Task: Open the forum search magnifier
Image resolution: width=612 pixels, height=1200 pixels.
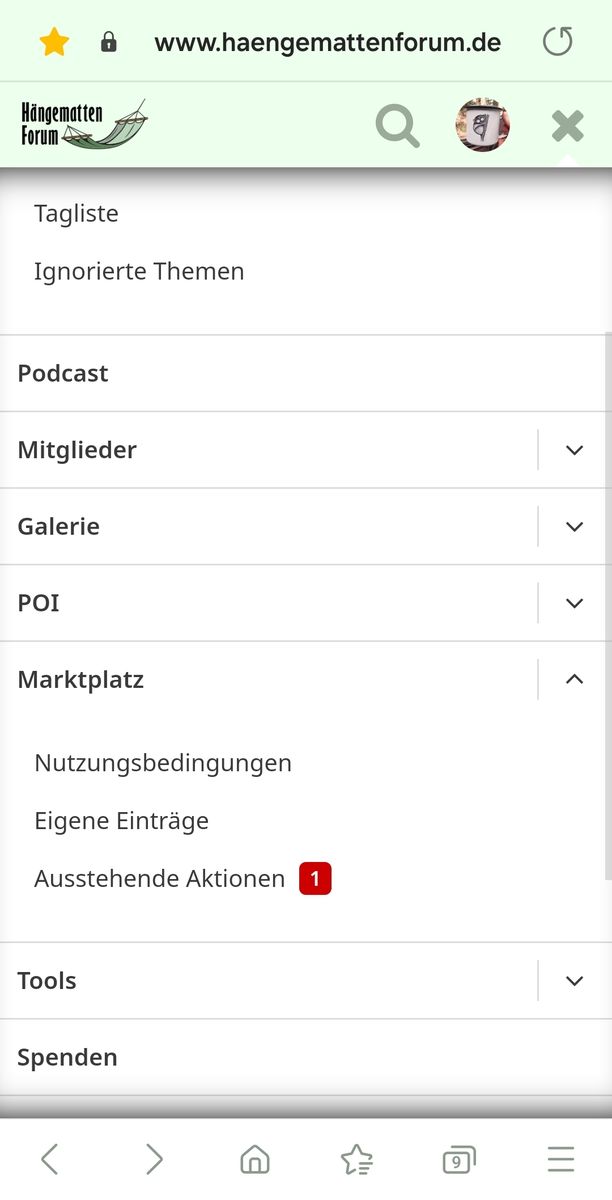Action: pos(397,126)
